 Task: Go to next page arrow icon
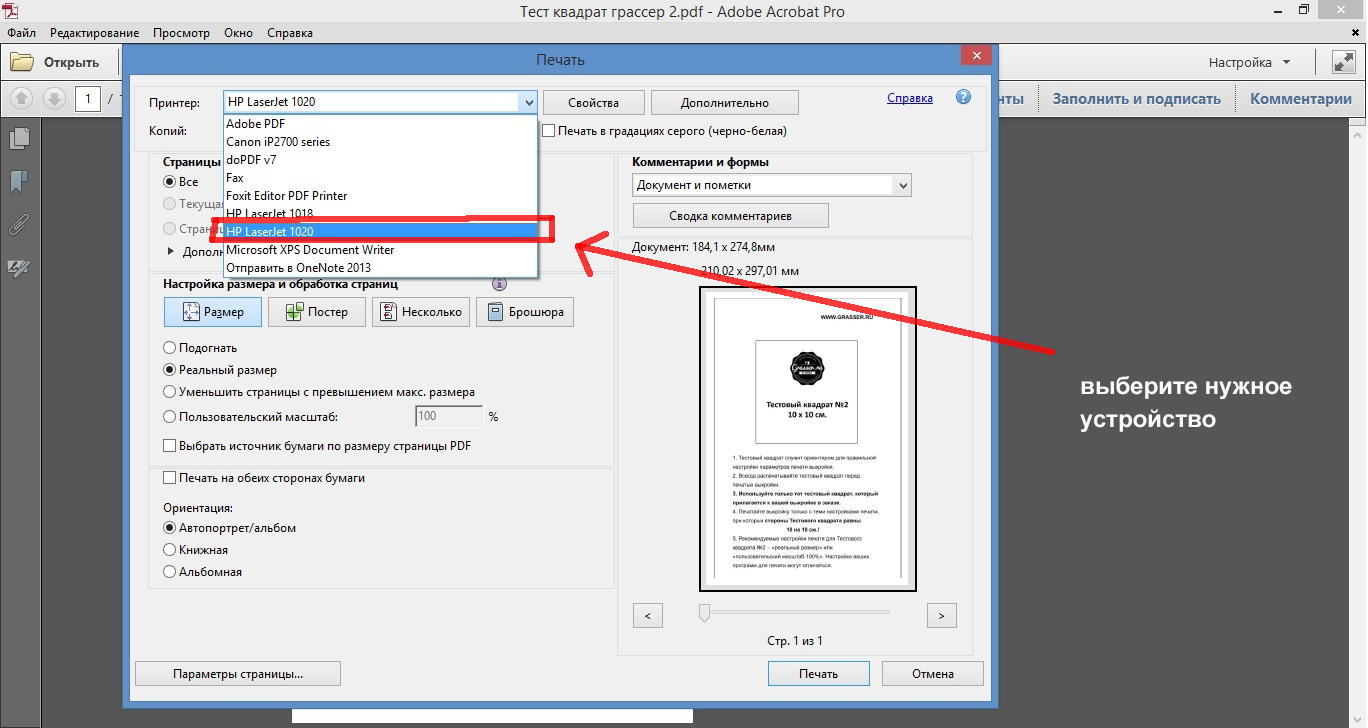[54, 98]
